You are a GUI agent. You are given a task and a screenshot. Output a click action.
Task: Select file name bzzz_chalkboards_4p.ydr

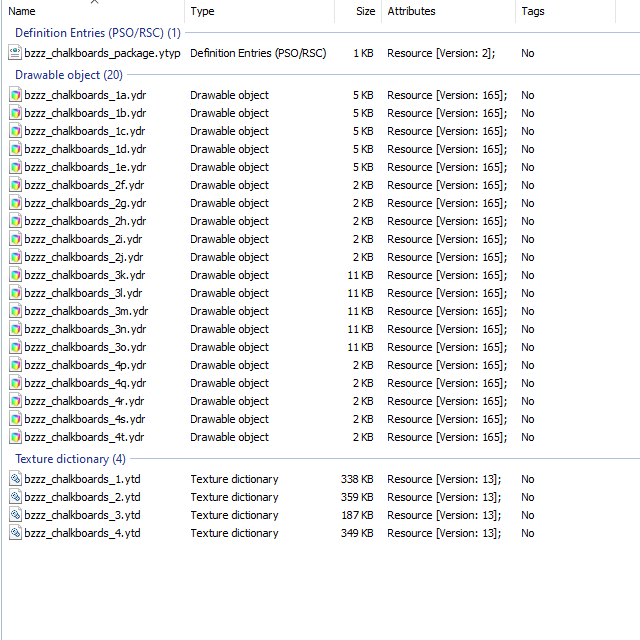(85, 365)
